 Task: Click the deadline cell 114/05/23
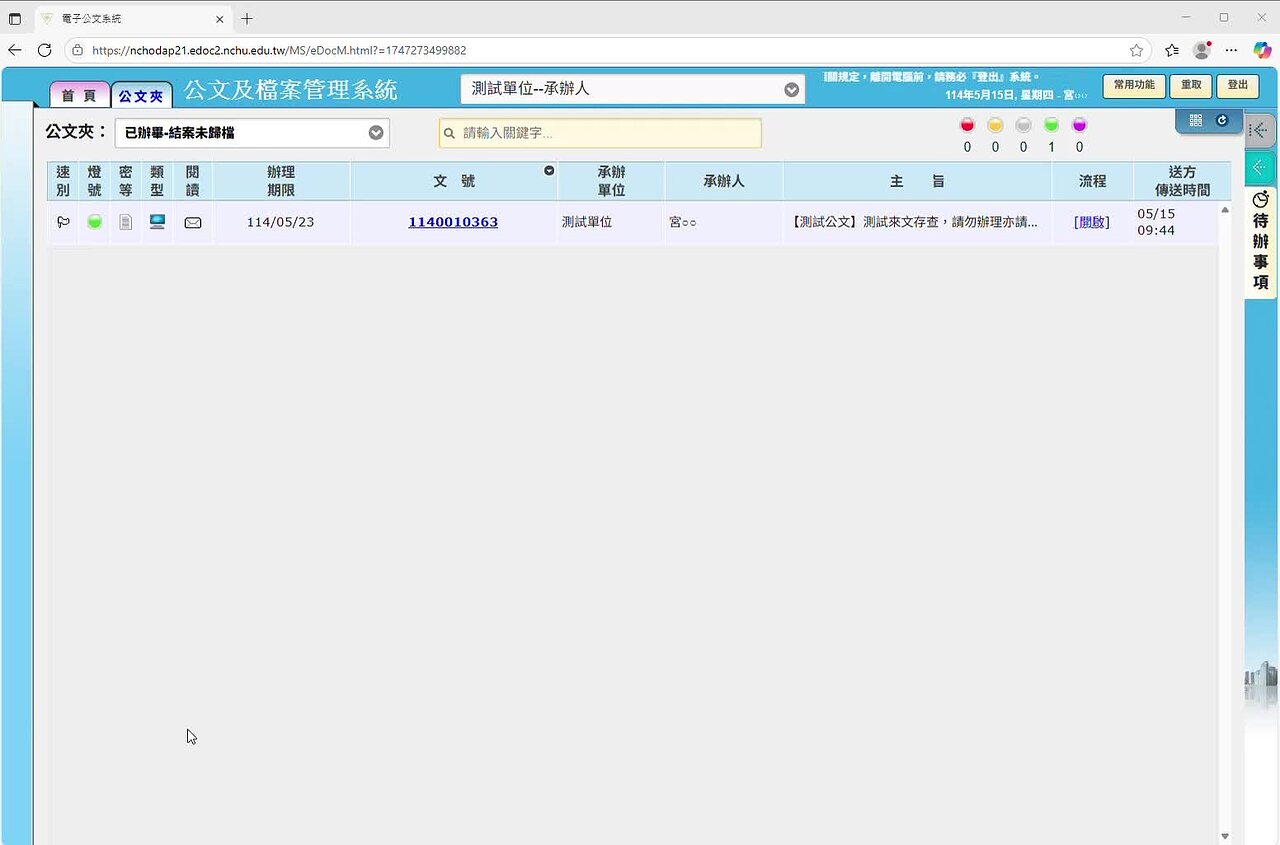[x=280, y=222]
